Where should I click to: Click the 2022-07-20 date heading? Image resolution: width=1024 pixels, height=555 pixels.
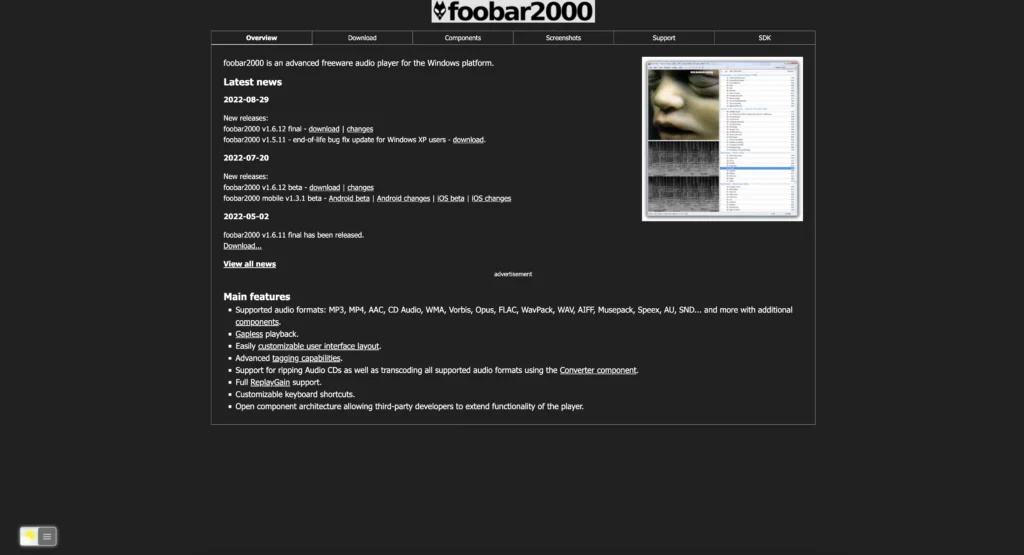click(246, 158)
